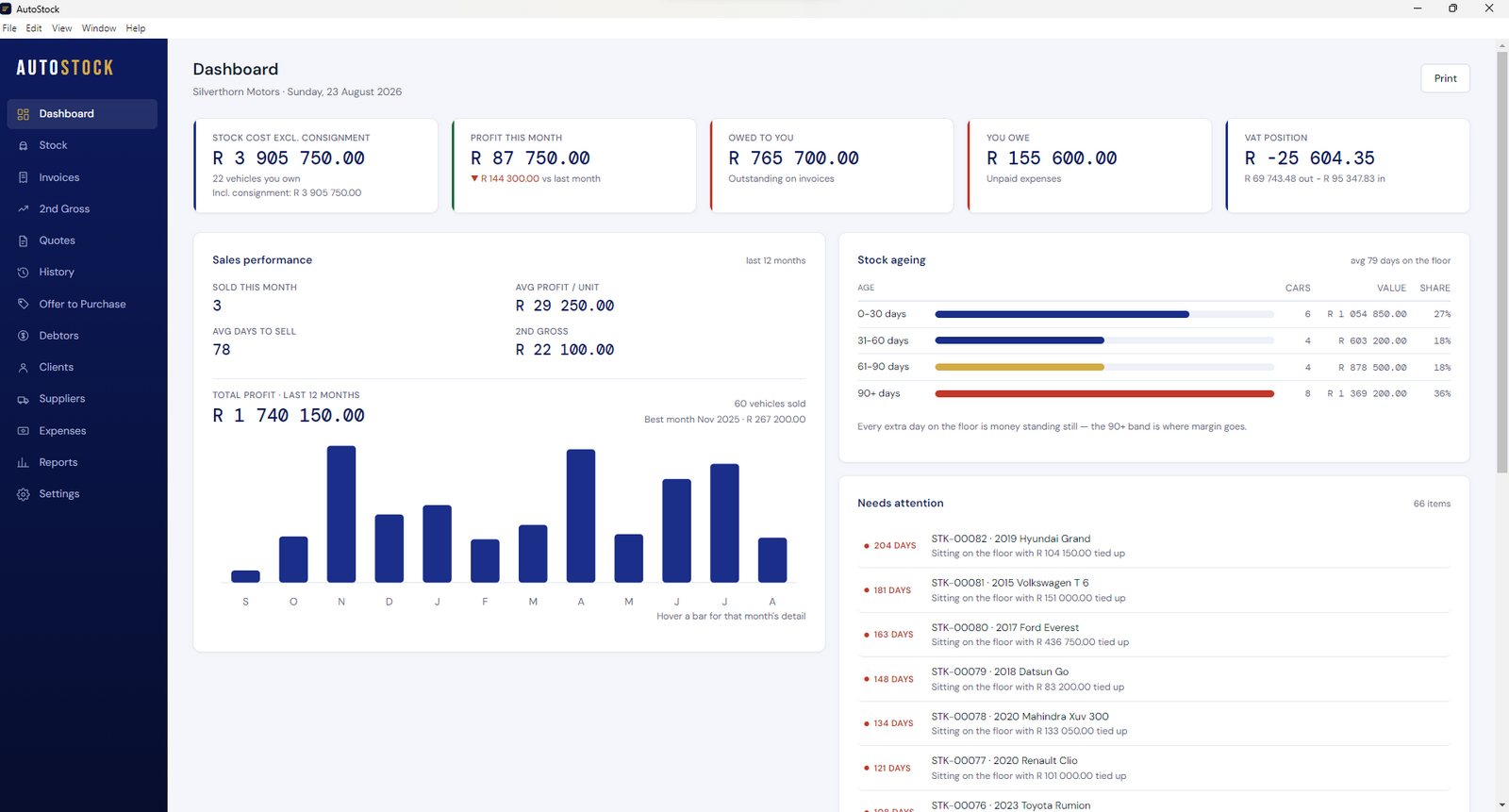Click the AutoStock app icon in title bar
The width and height of the screenshot is (1509, 812).
(7, 8)
